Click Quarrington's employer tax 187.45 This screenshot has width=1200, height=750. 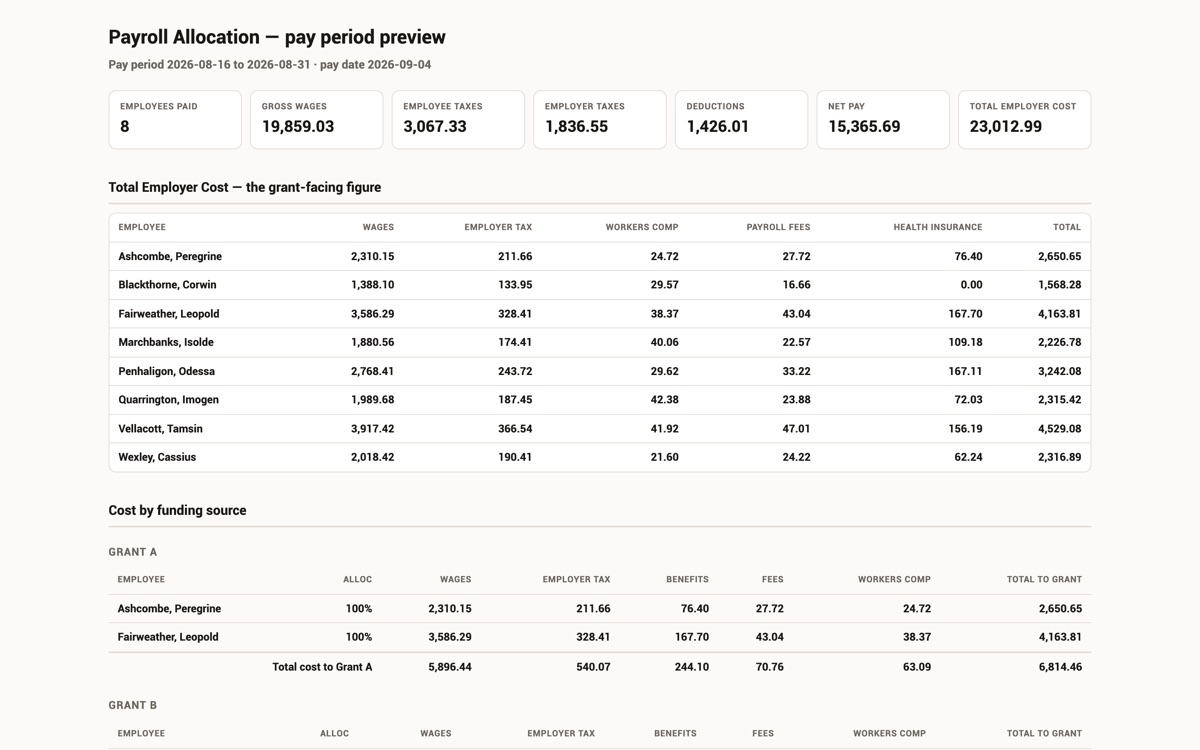(515, 399)
